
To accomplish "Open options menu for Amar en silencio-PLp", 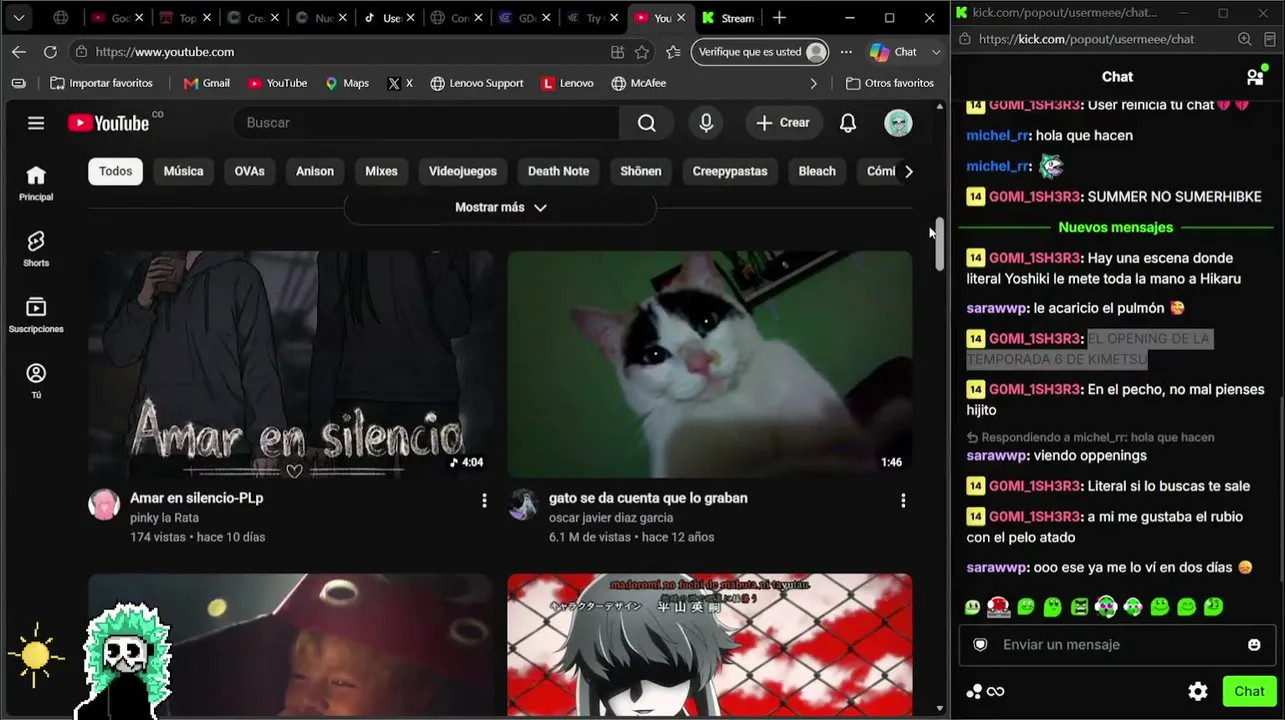I will pos(484,500).
